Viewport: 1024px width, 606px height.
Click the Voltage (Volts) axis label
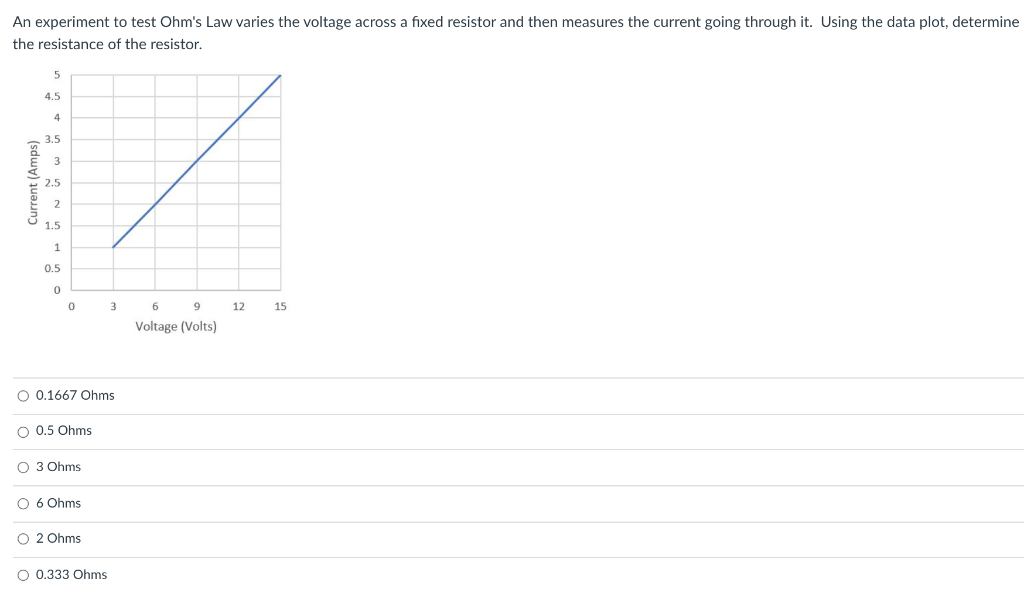(176, 326)
